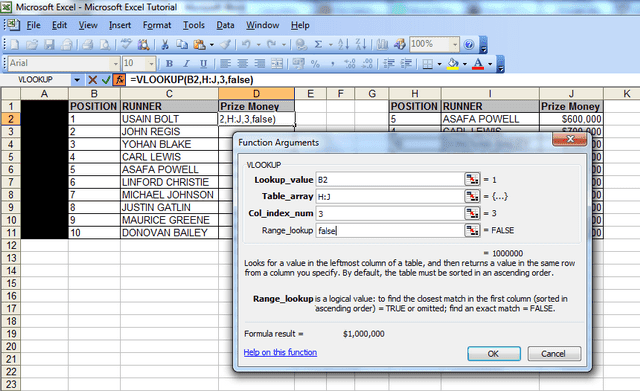The width and height of the screenshot is (640, 391).
Task: Open the Format menu
Action: [x=157, y=25]
